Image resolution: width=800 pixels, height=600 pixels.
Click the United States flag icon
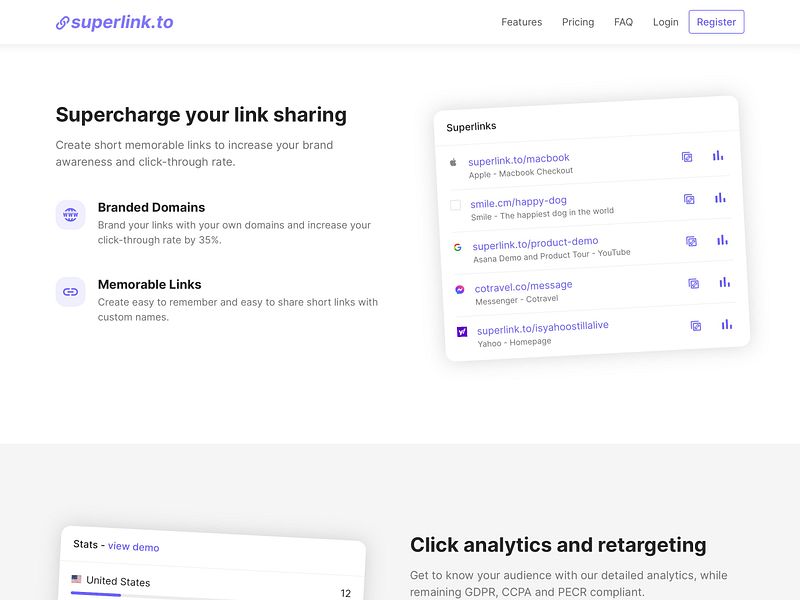click(x=77, y=579)
